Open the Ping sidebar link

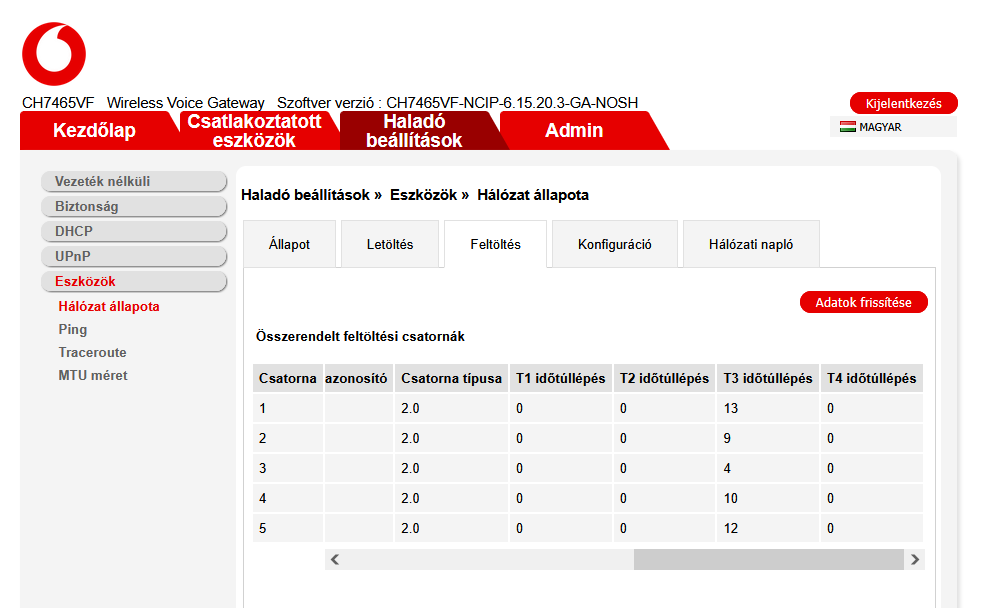click(72, 329)
